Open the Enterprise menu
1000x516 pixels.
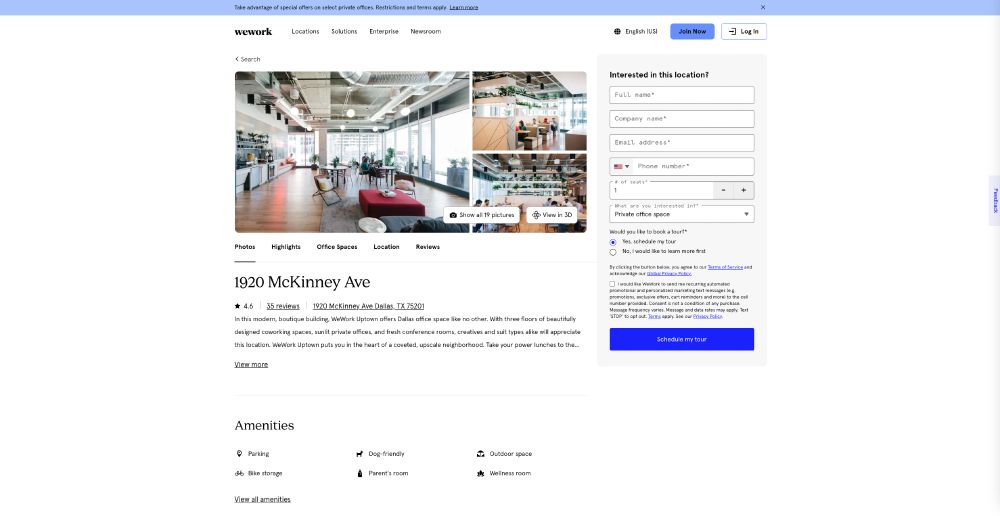coord(384,31)
